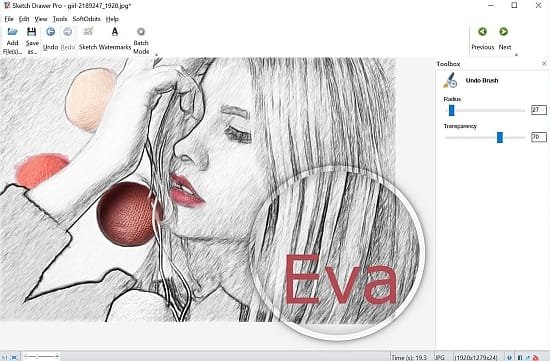The height and width of the screenshot is (361, 550).
Task: Close the Toolbox panel
Action: (544, 63)
